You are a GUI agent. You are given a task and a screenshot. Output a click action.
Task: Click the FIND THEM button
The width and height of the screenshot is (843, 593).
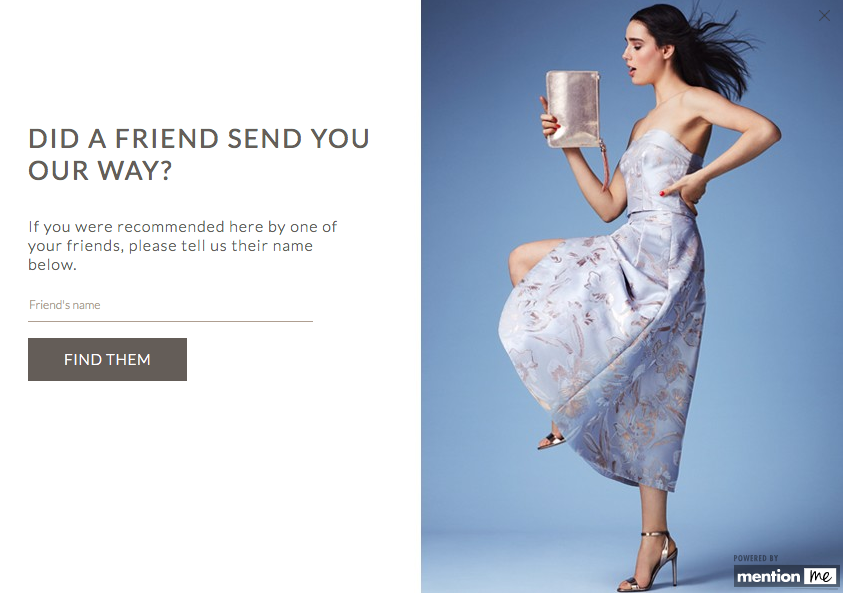tap(108, 360)
